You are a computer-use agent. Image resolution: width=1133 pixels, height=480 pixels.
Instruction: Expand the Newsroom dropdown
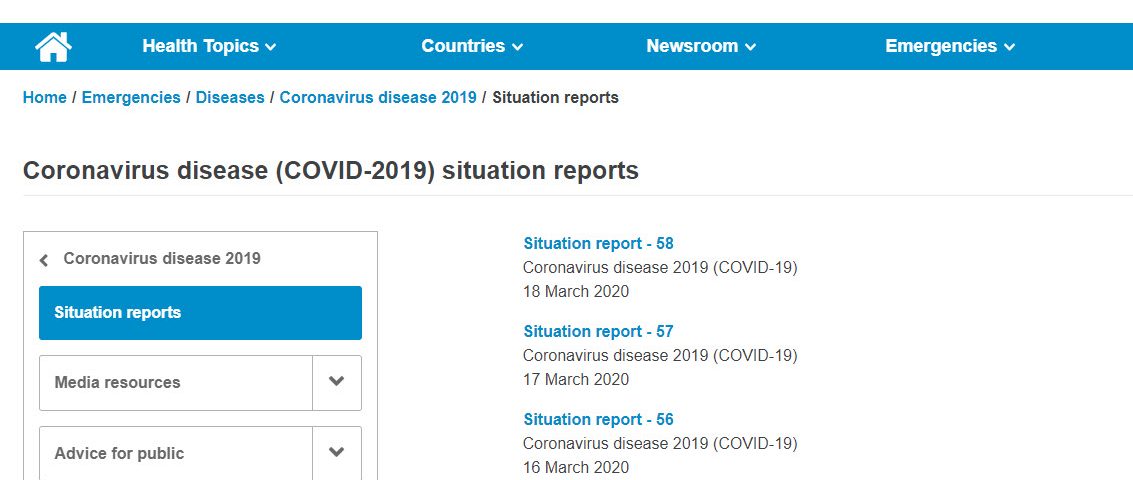(701, 46)
